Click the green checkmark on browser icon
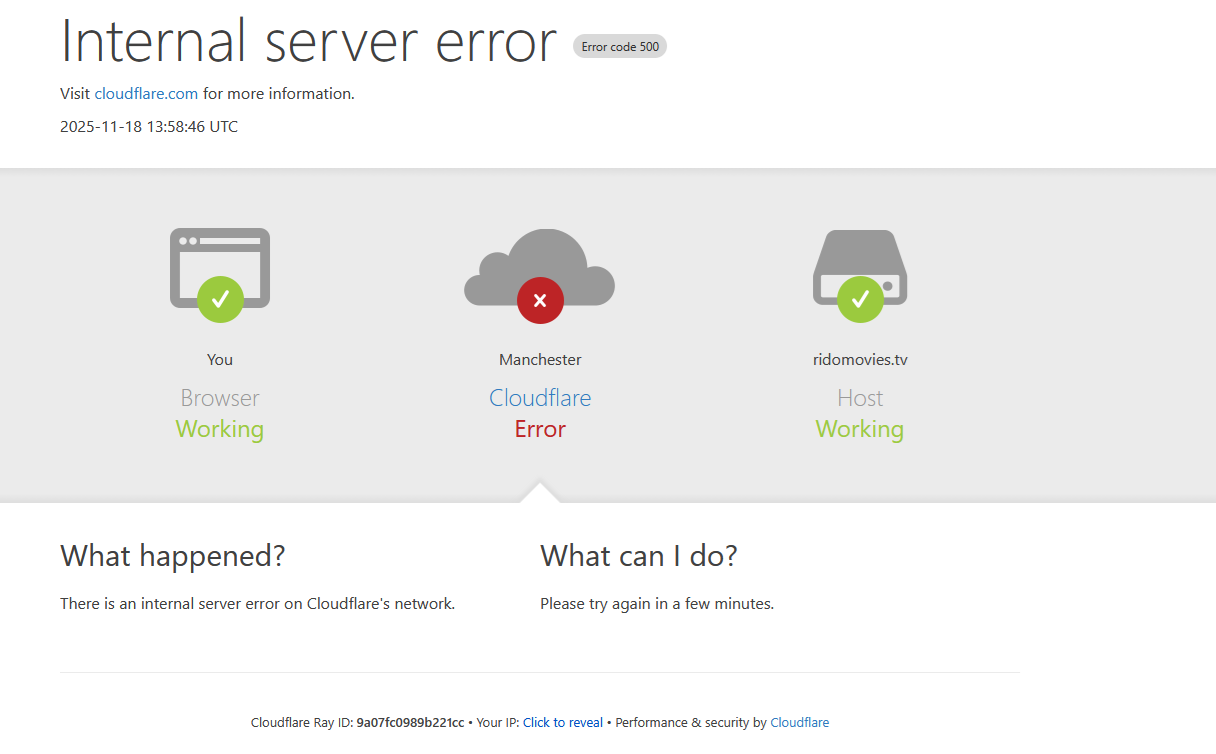 pos(220,299)
